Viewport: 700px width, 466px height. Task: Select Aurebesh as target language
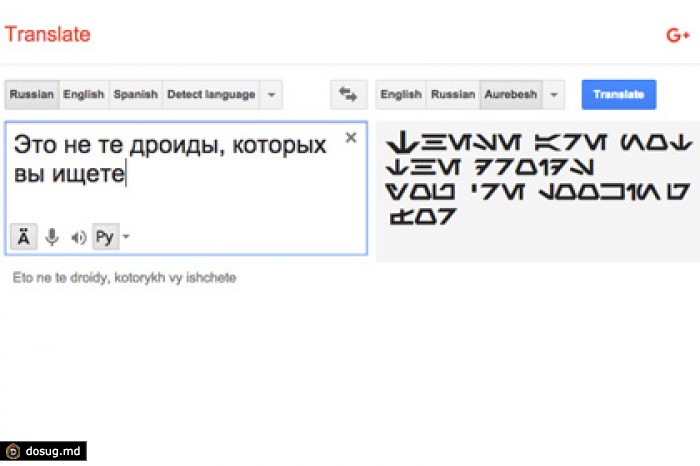click(511, 95)
